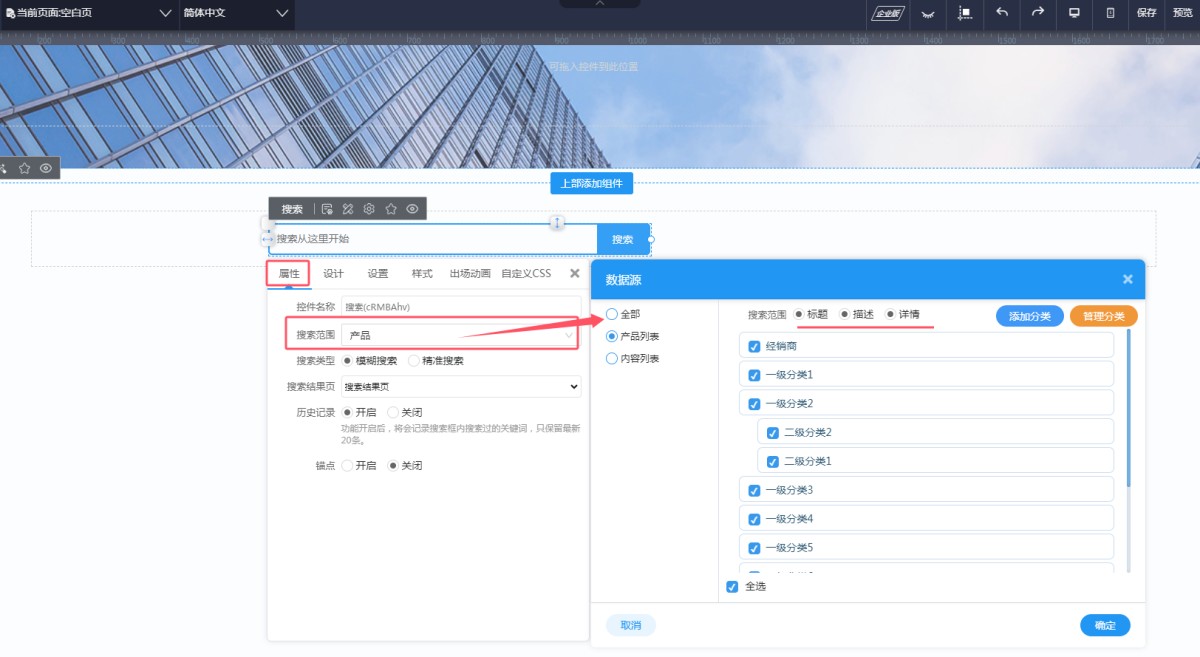The image size is (1200, 657).
Task: Toggle the eye visibility icon on search widget toolbar
Action: 412,209
